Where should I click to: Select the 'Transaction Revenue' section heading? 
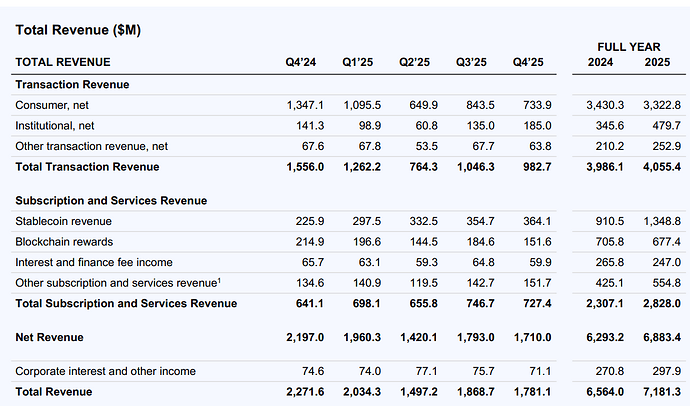[72, 84]
